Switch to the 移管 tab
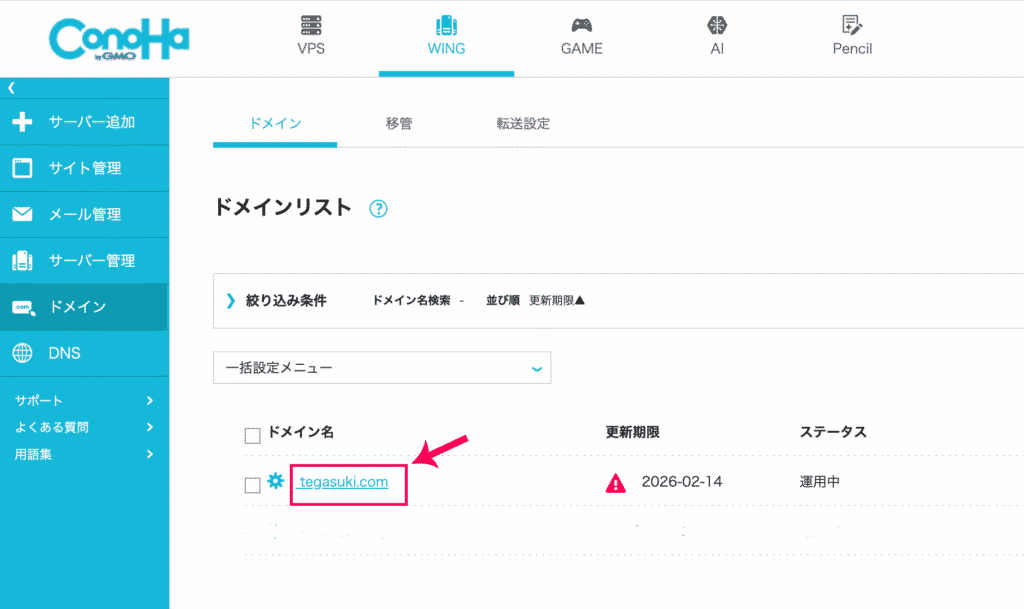Viewport: 1024px width, 609px height. pos(399,124)
